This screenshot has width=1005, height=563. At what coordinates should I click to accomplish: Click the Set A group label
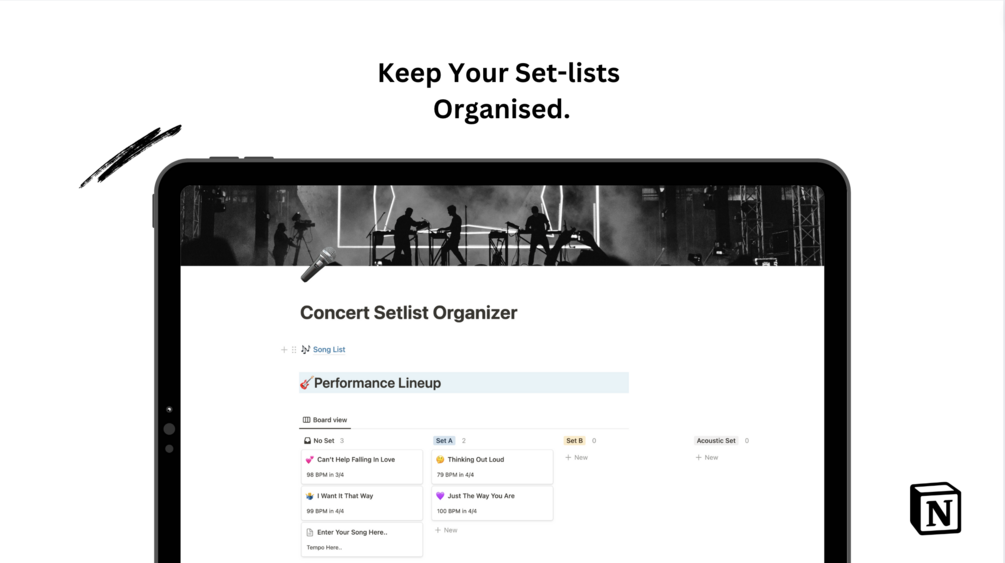[444, 441]
